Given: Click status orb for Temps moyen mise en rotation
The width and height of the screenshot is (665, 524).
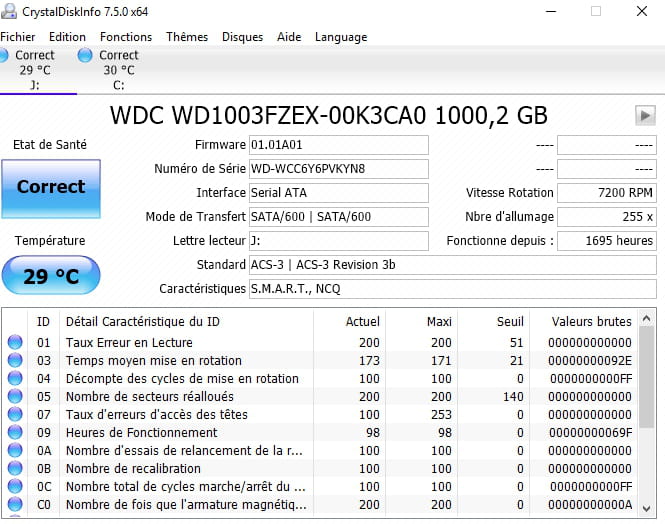Looking at the screenshot, I should [15, 361].
